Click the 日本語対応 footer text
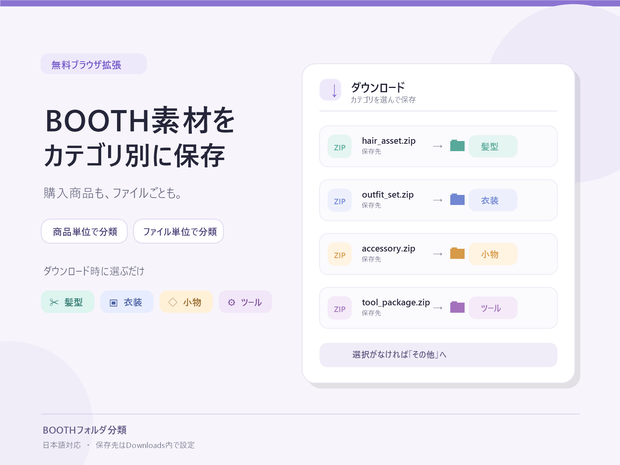Image resolution: width=620 pixels, height=465 pixels. pos(62,445)
